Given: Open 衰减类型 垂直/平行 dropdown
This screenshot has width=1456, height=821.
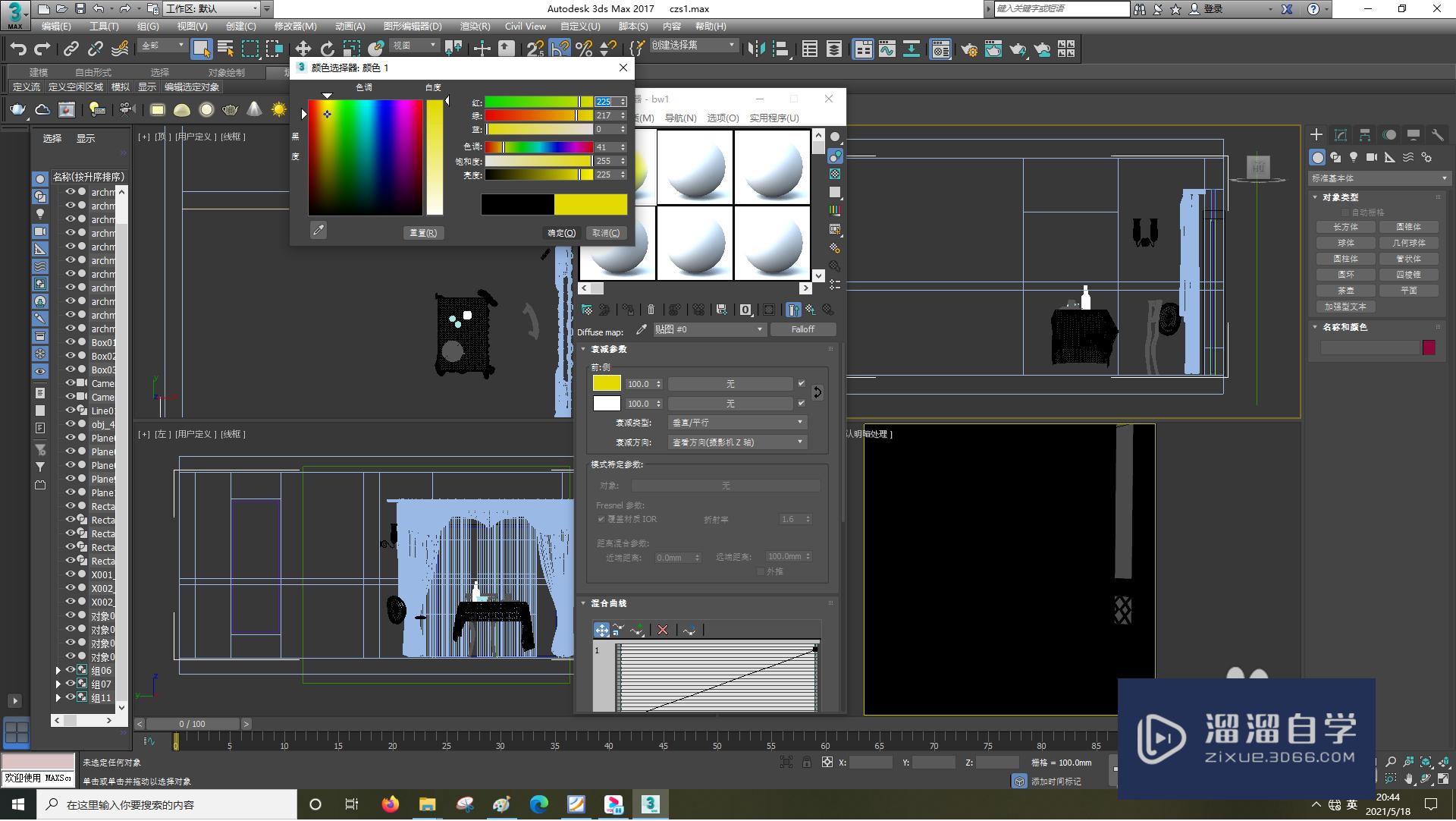Looking at the screenshot, I should point(737,422).
